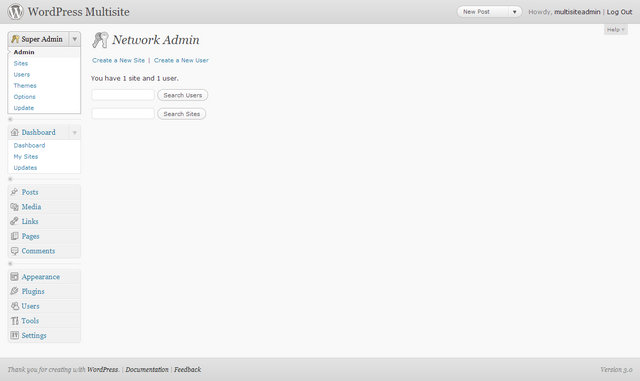Viewport: 640px width, 381px height.
Task: Open the Feedback footer link
Action: [187, 370]
